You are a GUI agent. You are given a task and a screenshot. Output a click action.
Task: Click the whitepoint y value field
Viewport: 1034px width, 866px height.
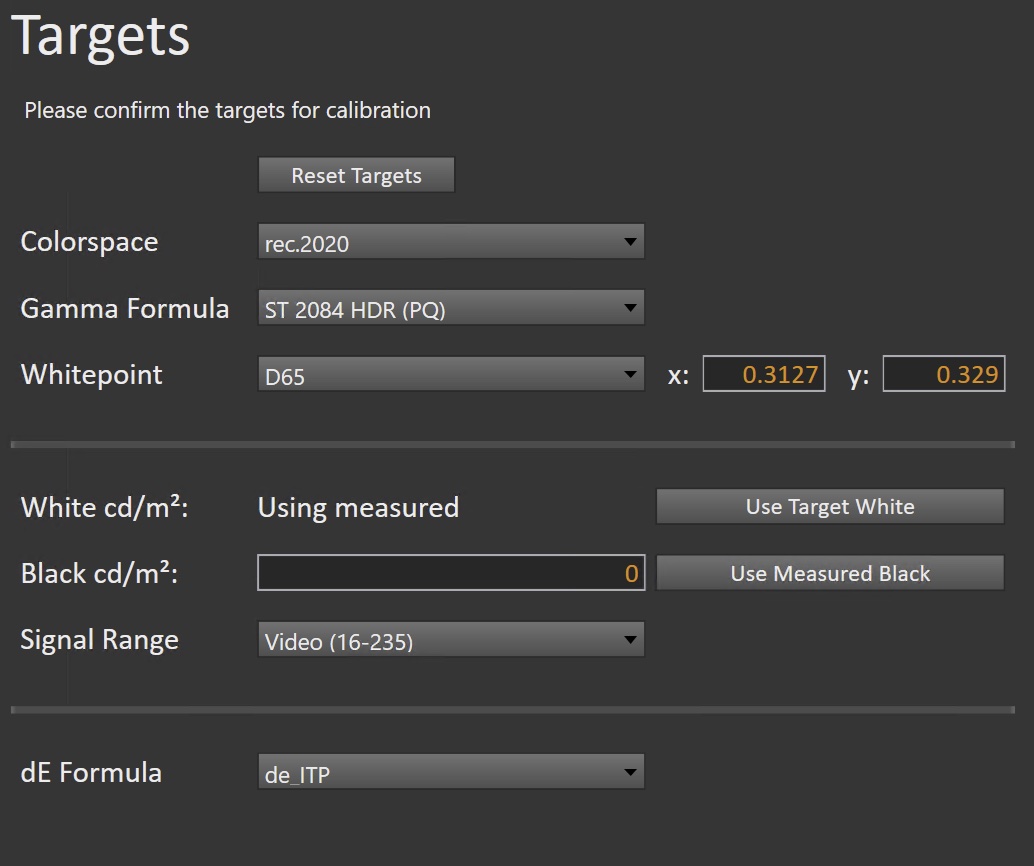coord(943,375)
